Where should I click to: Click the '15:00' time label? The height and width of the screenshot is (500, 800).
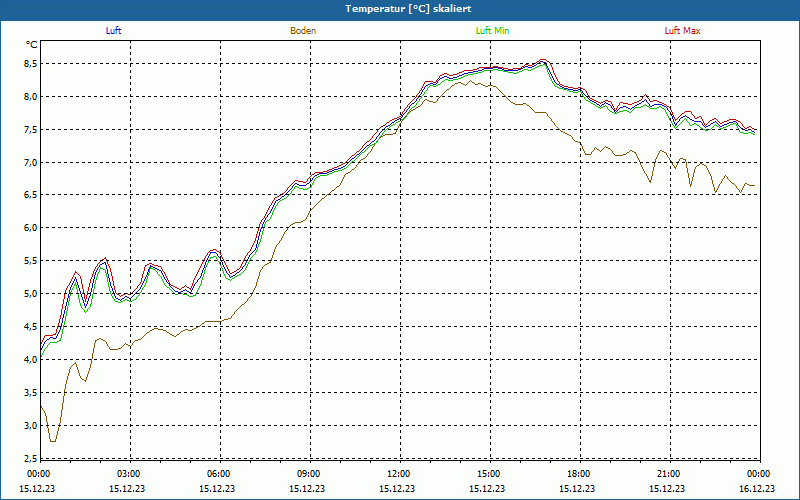tap(488, 474)
